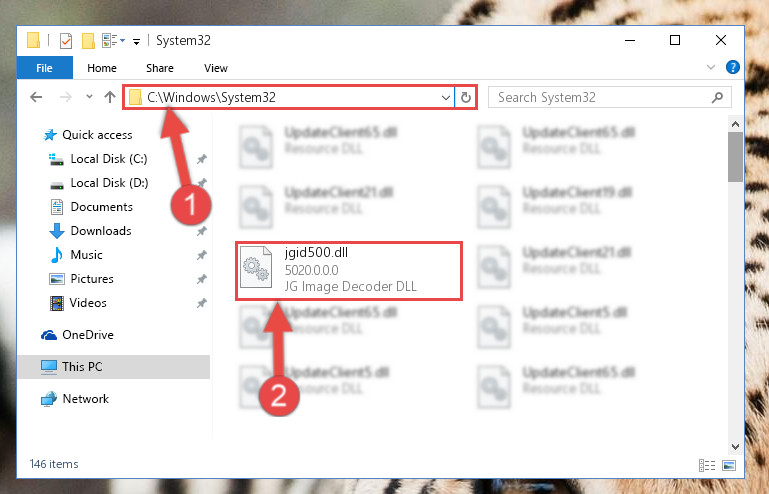Toggle the pin next to Music
This screenshot has width=769, height=494.
[x=202, y=255]
